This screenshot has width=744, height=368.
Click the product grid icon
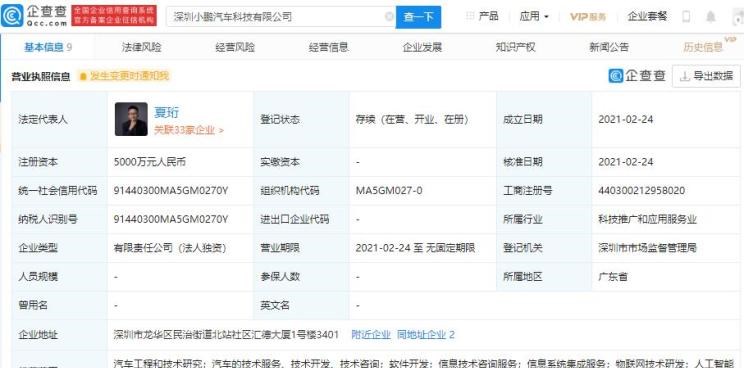470,16
